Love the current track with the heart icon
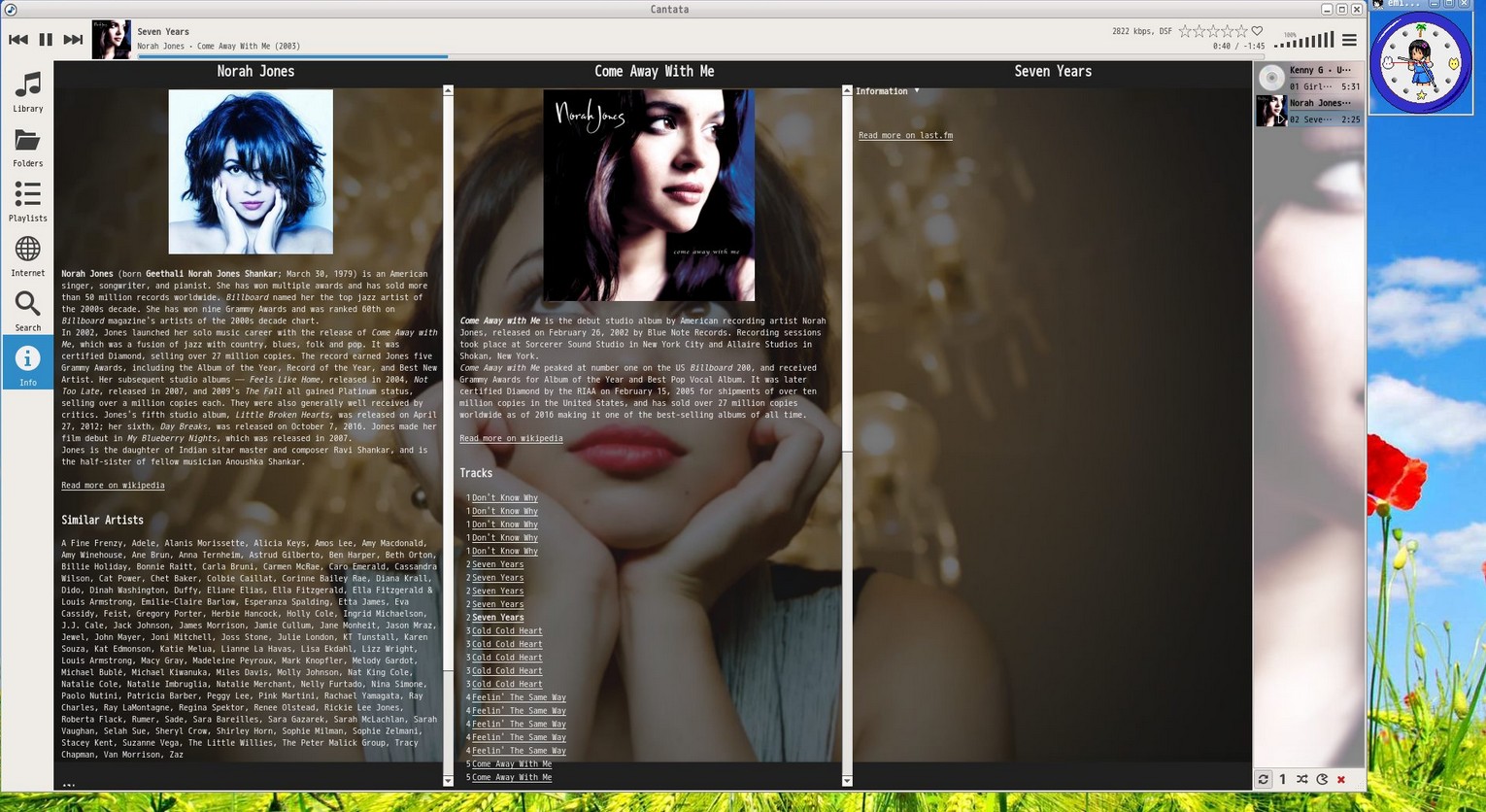Viewport: 1486px width, 812px height. [x=1257, y=30]
